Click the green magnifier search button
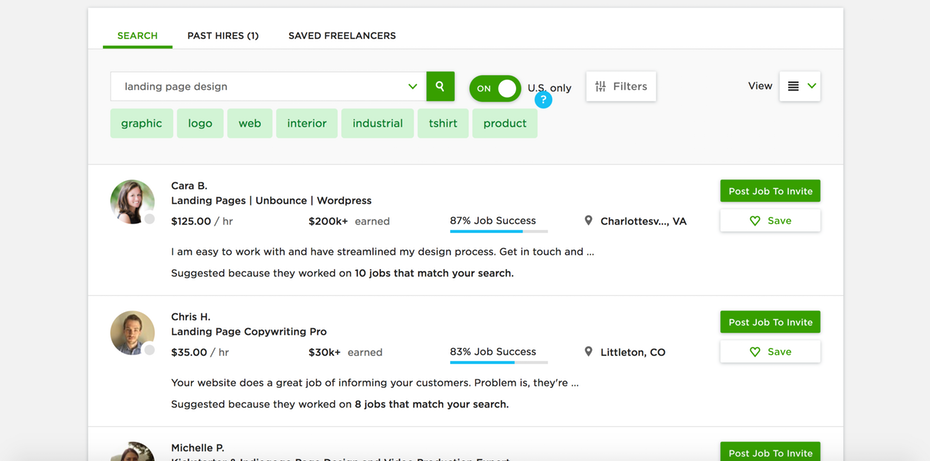Image resolution: width=930 pixels, height=461 pixels. pos(440,87)
